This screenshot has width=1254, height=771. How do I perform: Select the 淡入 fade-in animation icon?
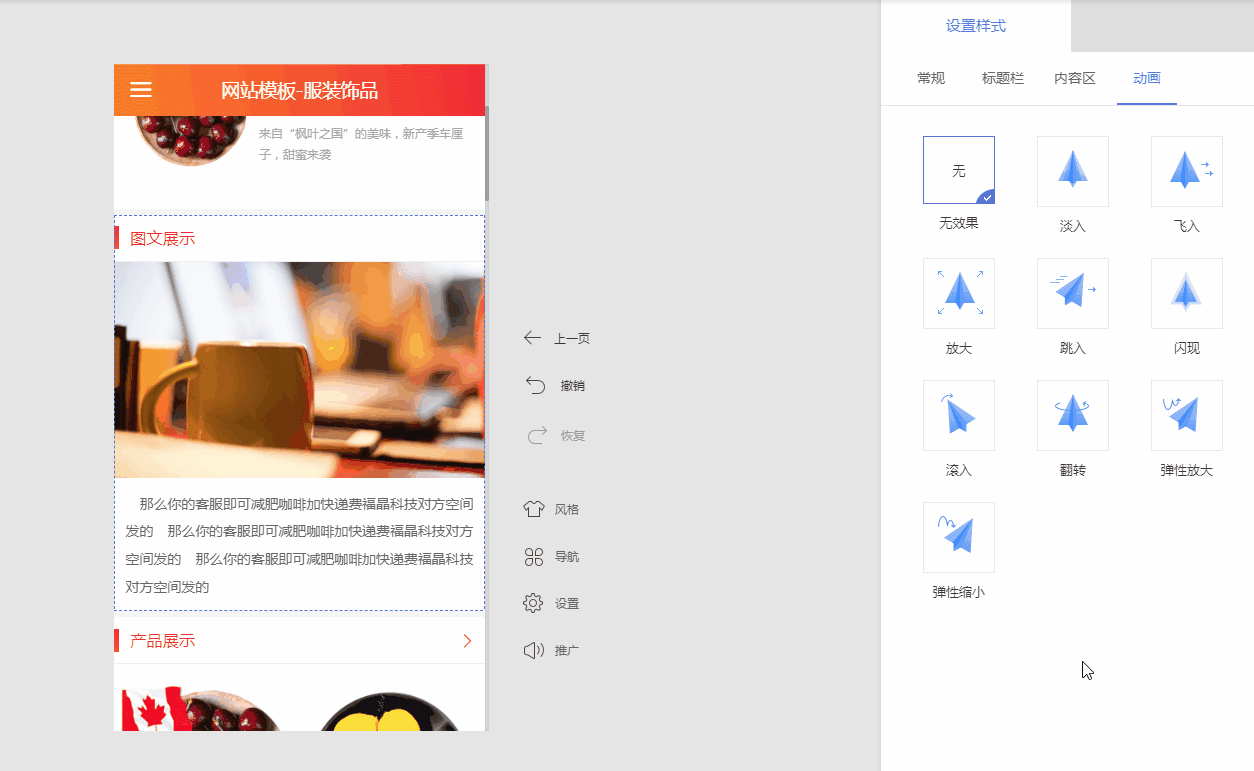point(1073,170)
